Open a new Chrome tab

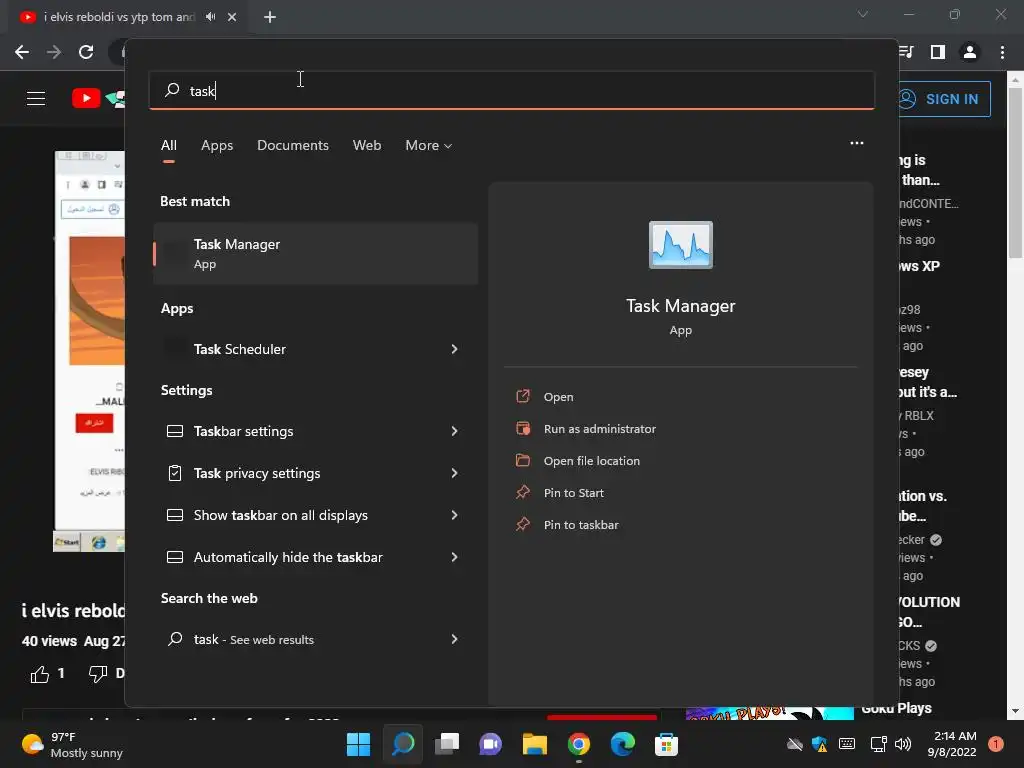(x=270, y=17)
